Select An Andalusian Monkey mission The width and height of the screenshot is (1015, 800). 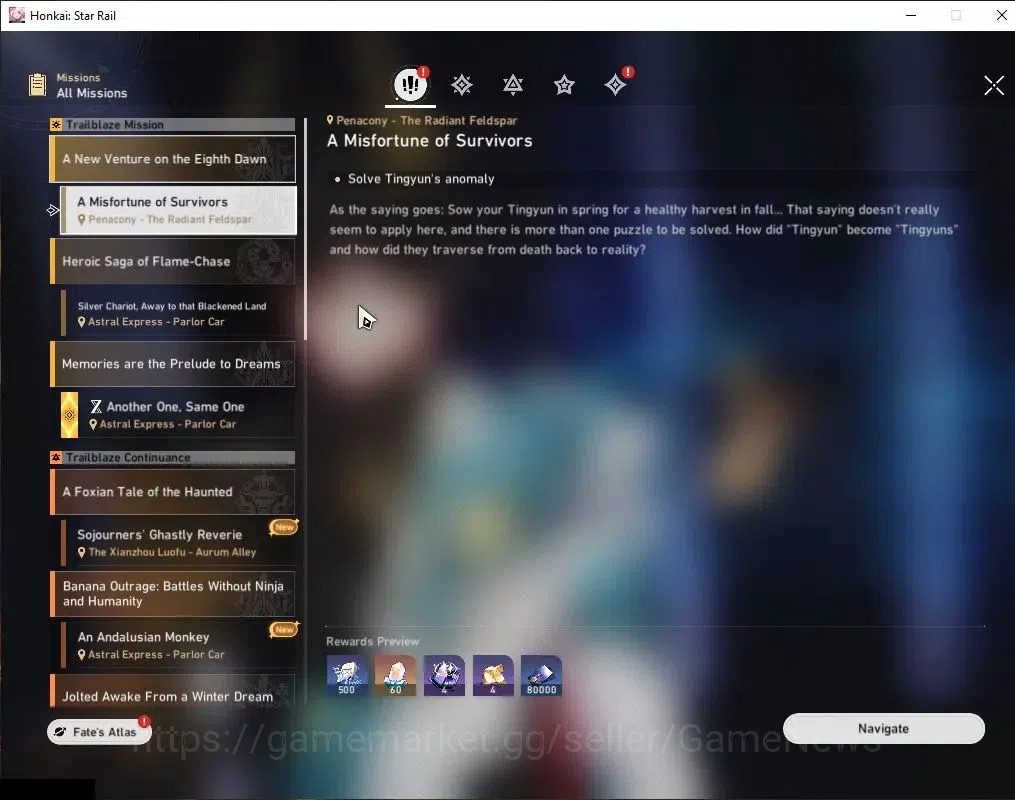[179, 645]
